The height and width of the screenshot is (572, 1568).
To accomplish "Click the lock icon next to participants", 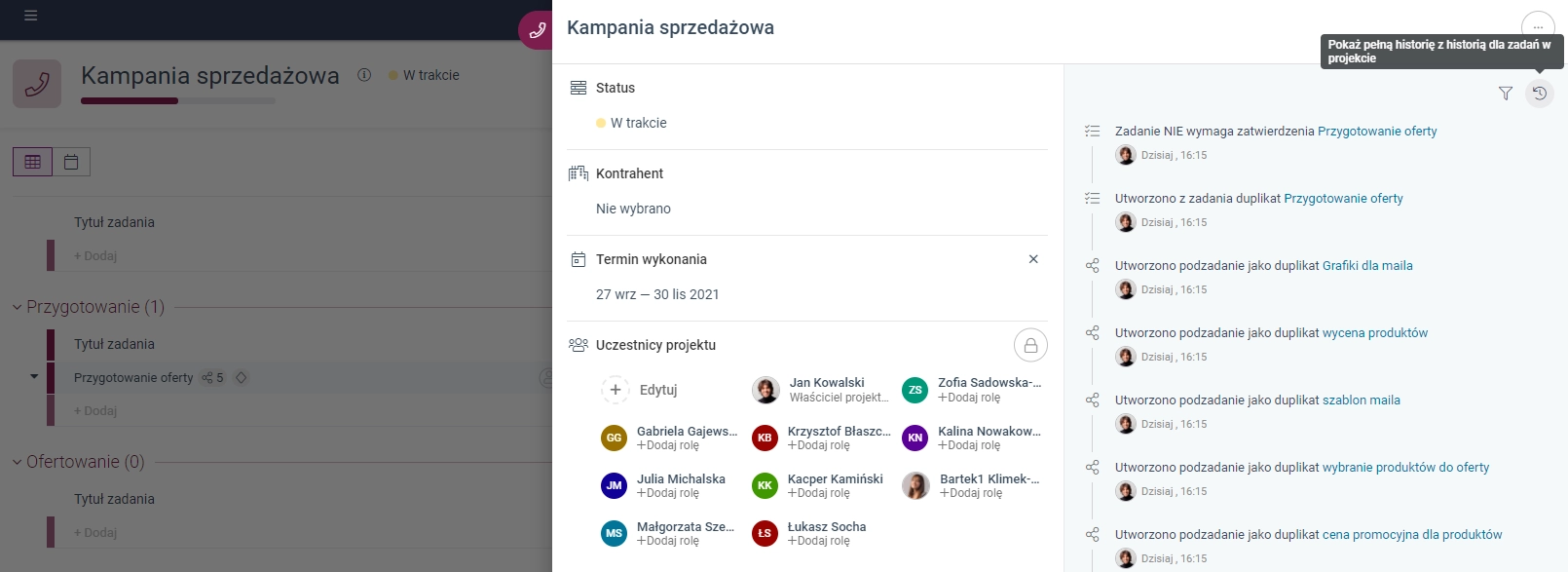I will (1030, 345).
